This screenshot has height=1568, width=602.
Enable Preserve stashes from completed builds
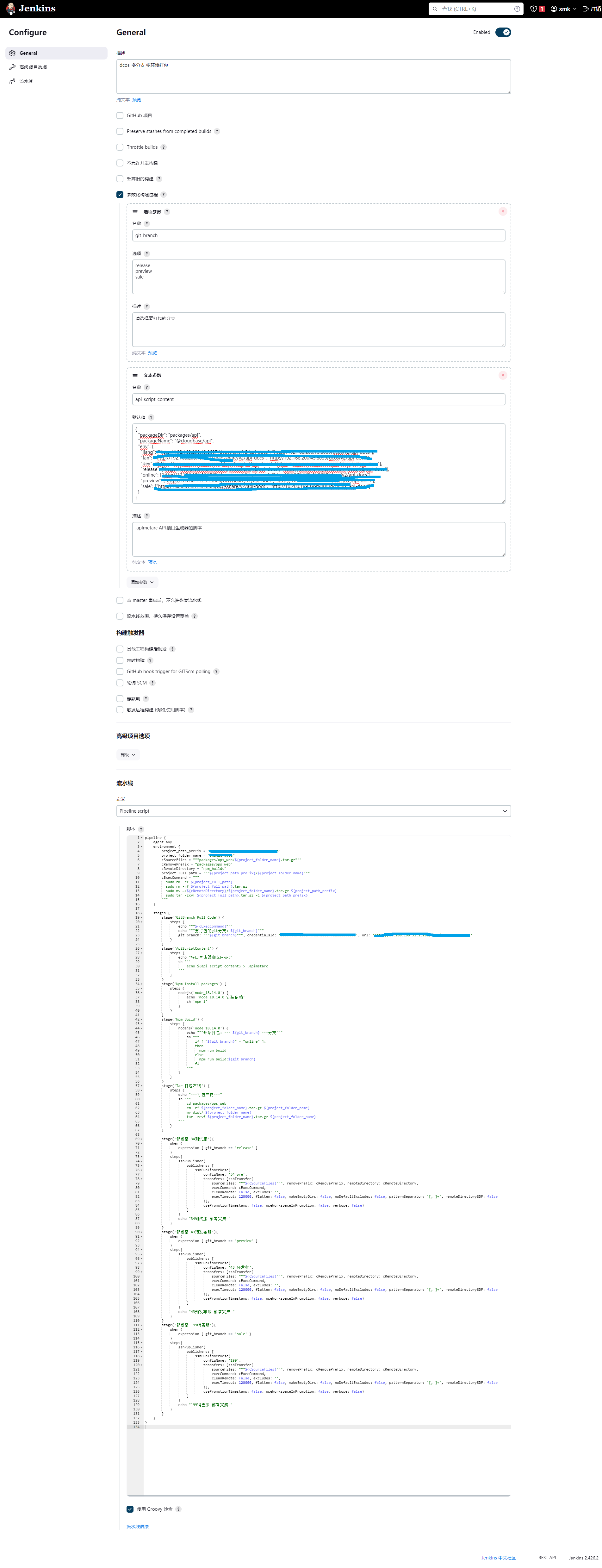(120, 131)
